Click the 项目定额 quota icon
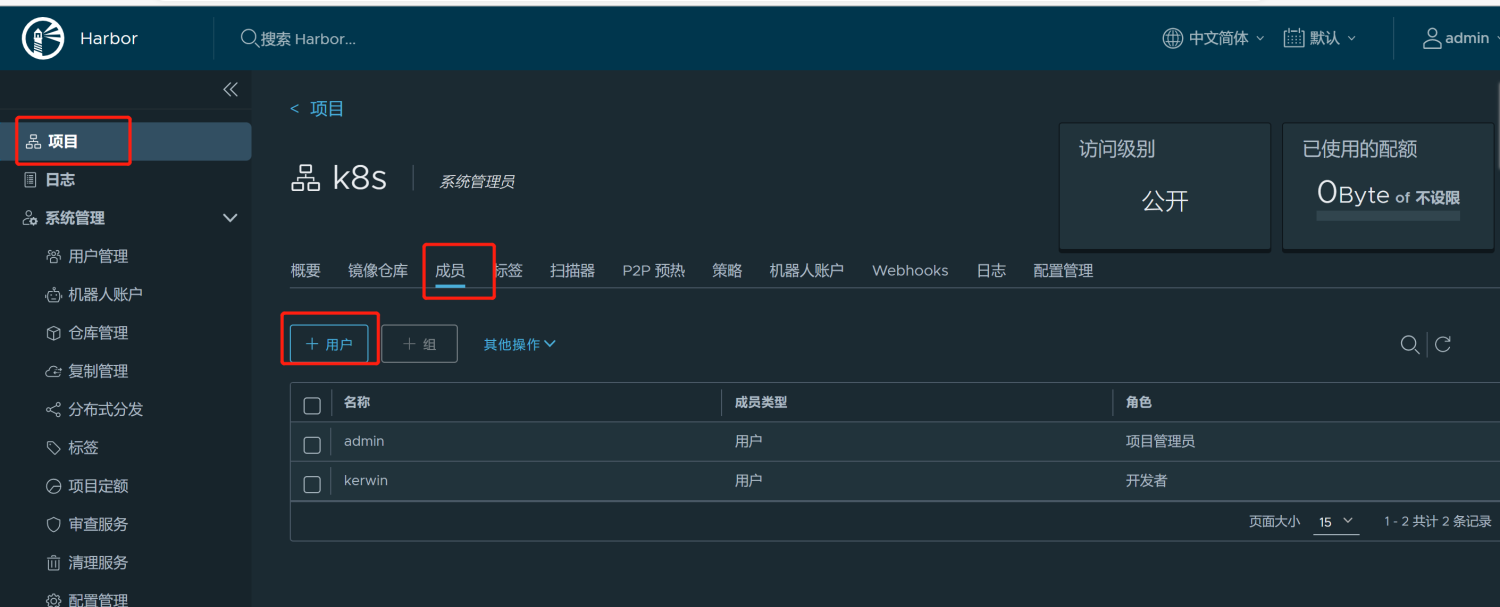 point(54,486)
